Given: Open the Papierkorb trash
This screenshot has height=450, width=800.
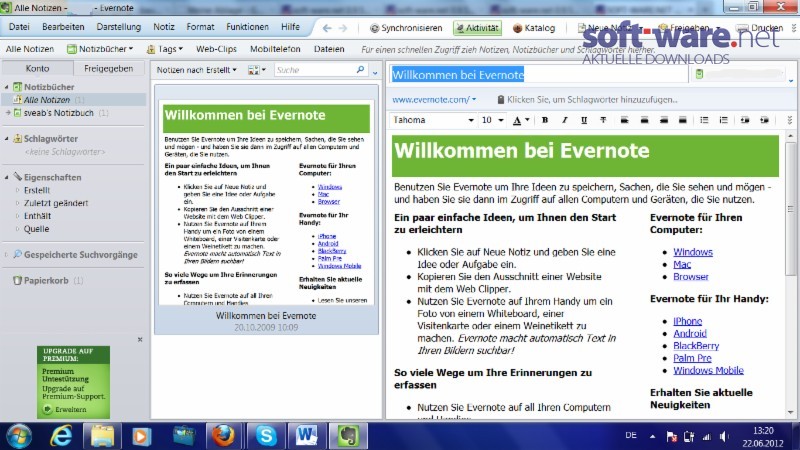Looking at the screenshot, I should click(47, 281).
